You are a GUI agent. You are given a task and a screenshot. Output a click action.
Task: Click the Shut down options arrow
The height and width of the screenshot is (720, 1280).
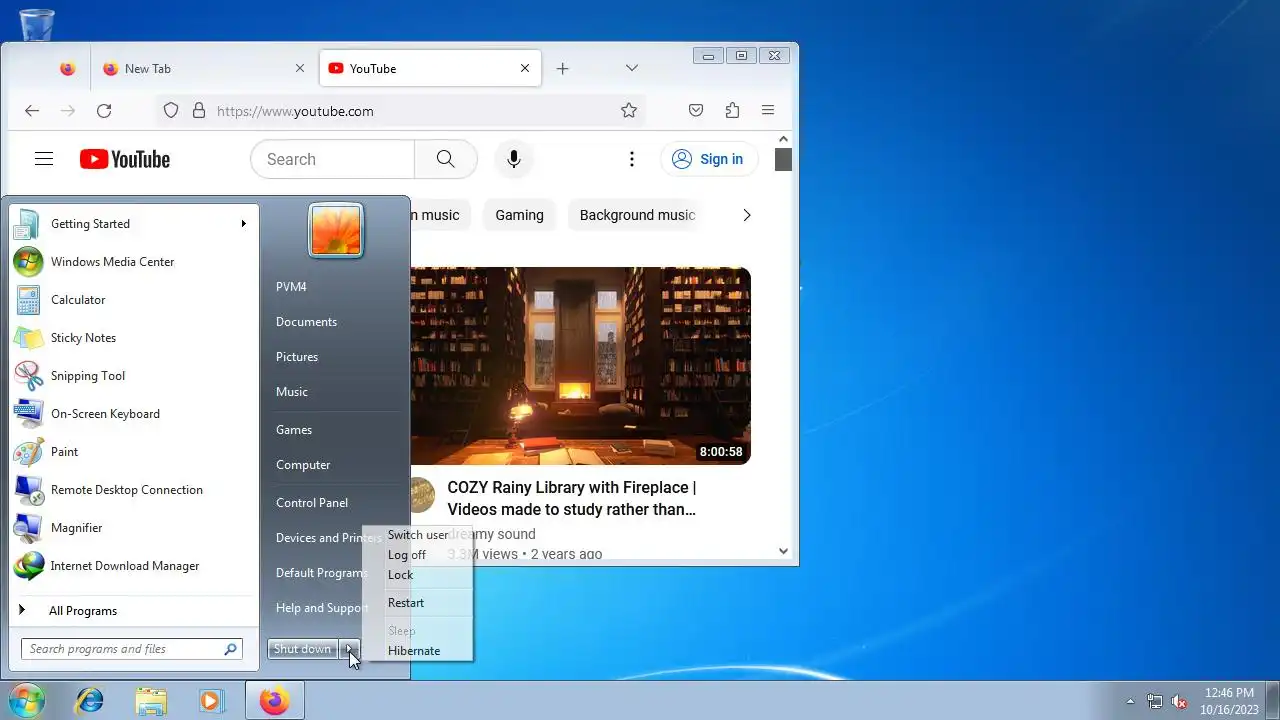tap(350, 649)
